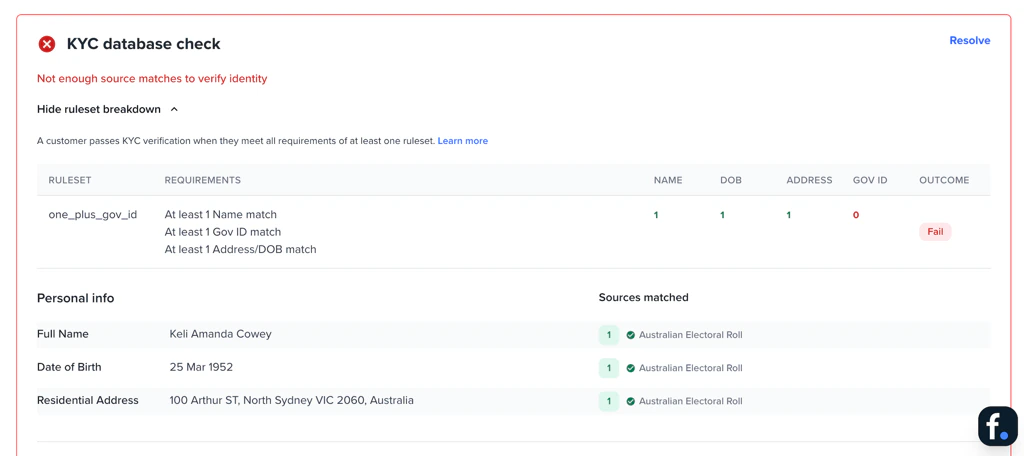Click Australian Electoral Roll in Residential Address row

click(690, 401)
